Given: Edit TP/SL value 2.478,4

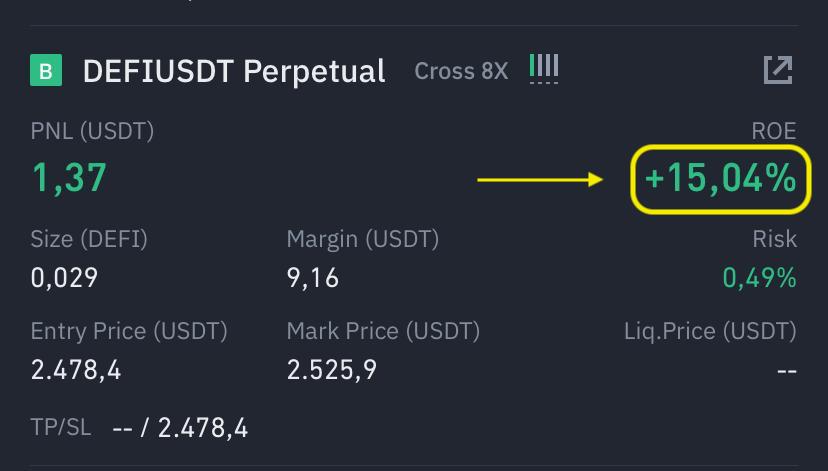Looking at the screenshot, I should [203, 428].
